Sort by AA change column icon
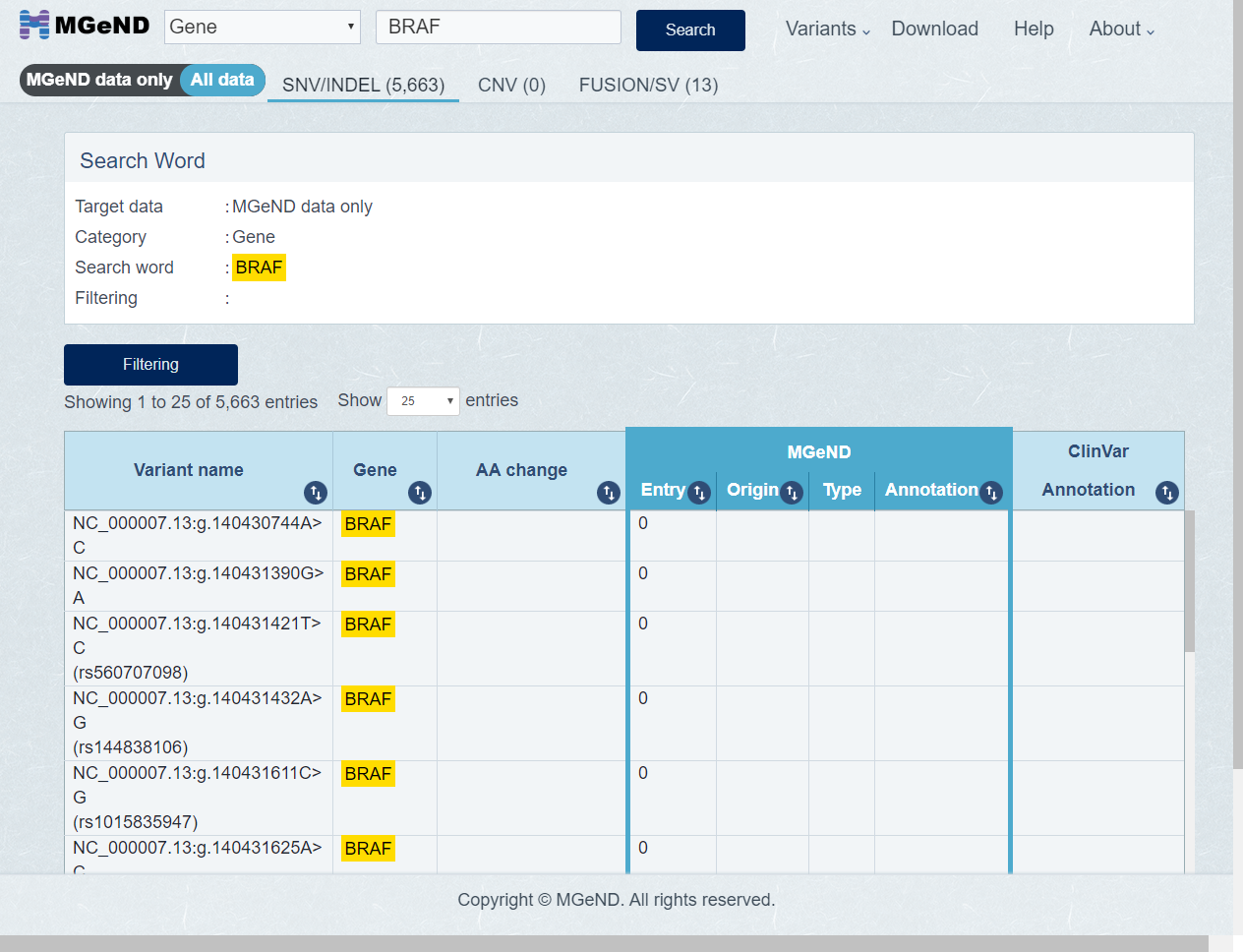 [609, 493]
